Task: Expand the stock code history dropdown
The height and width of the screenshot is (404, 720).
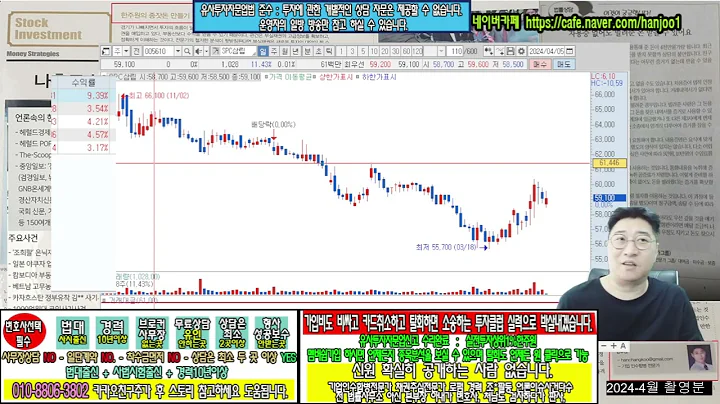Action: 178,51
